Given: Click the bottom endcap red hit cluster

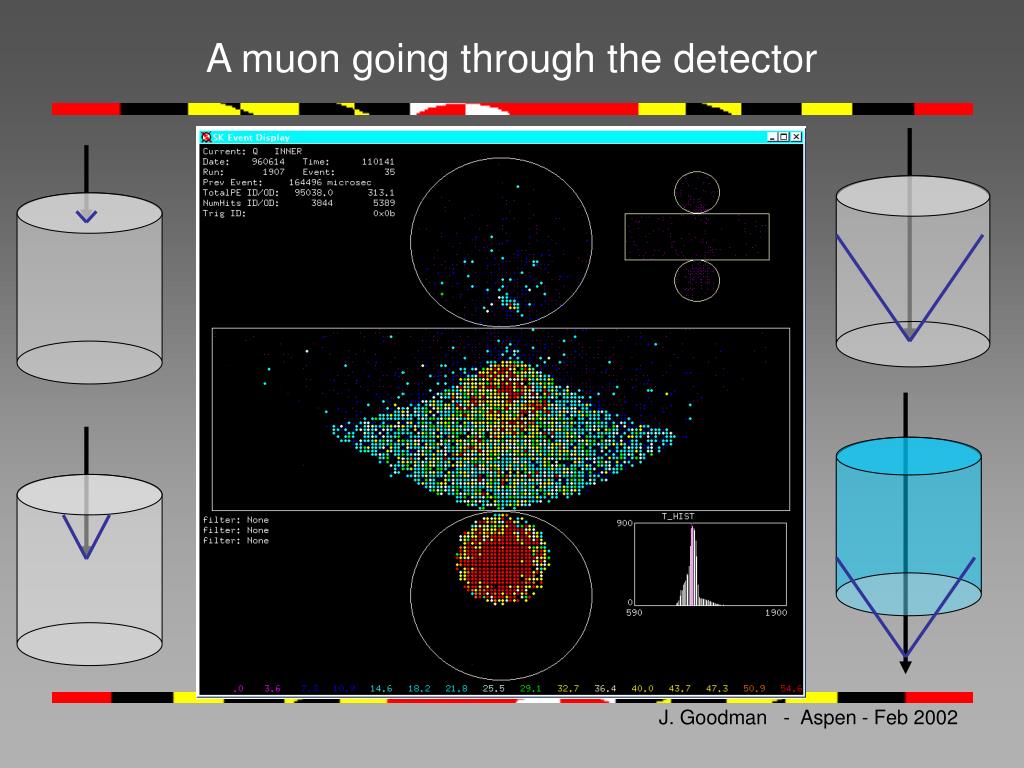Looking at the screenshot, I should pyautogui.click(x=502, y=559).
